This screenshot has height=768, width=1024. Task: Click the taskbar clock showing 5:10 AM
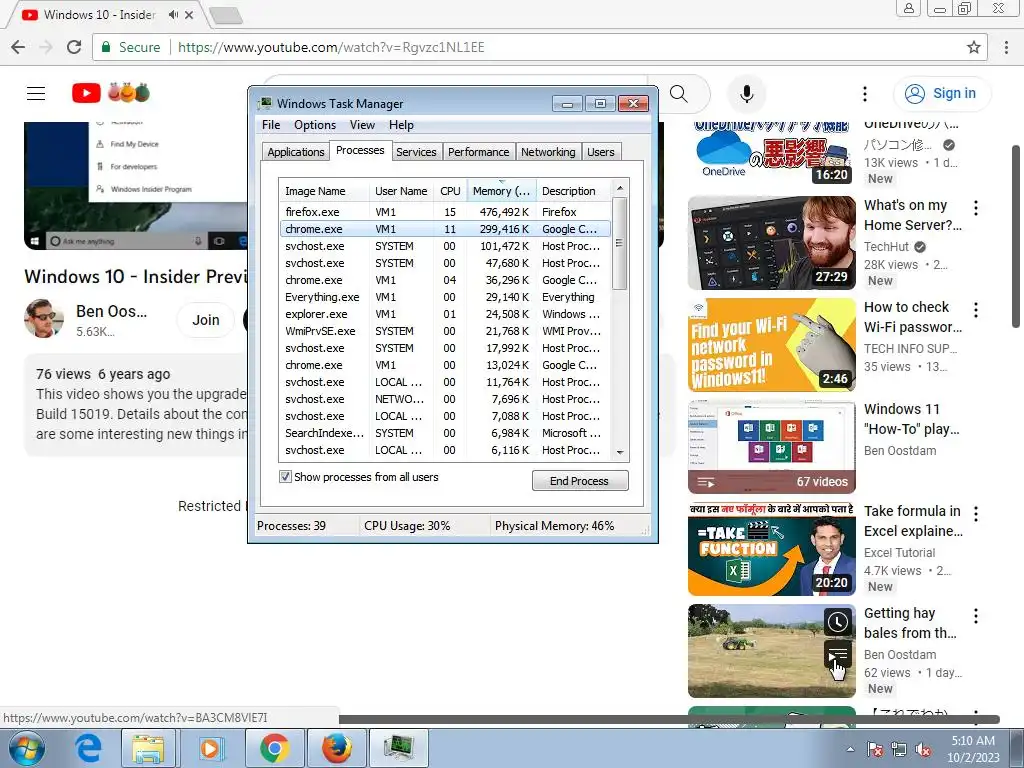point(973,749)
